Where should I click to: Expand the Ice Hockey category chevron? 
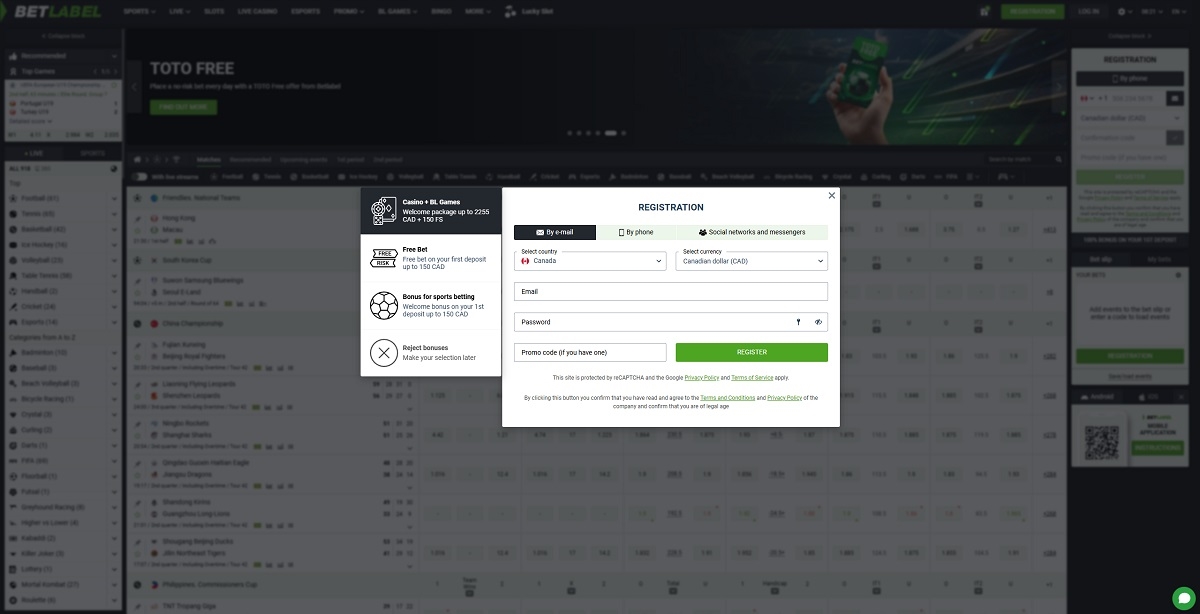coord(115,244)
